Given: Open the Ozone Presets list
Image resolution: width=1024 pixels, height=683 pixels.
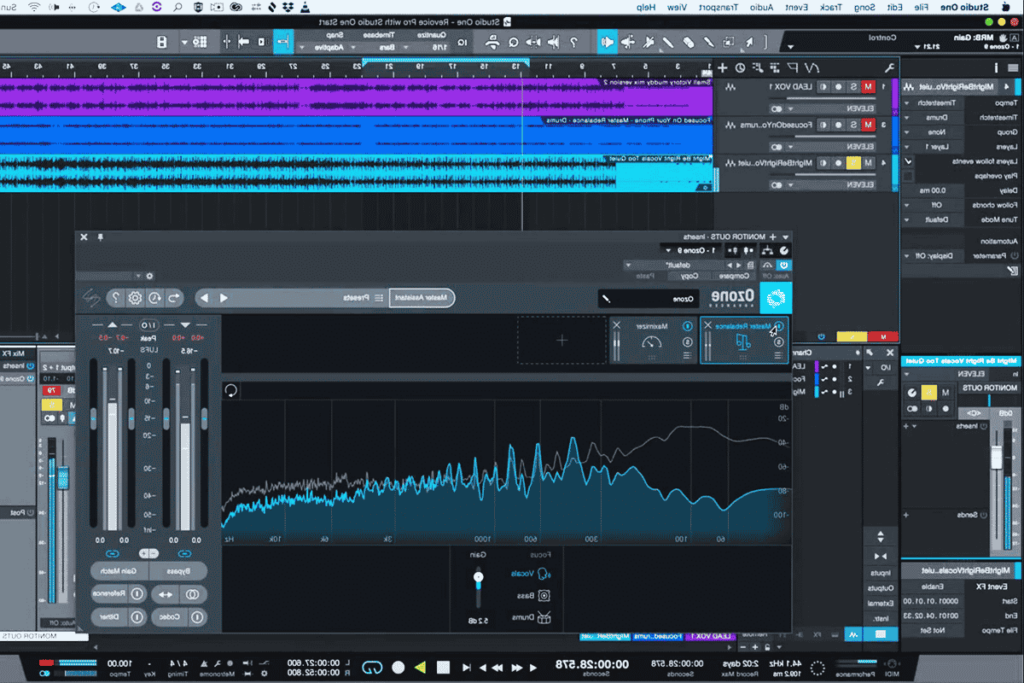Looking at the screenshot, I should [364, 298].
